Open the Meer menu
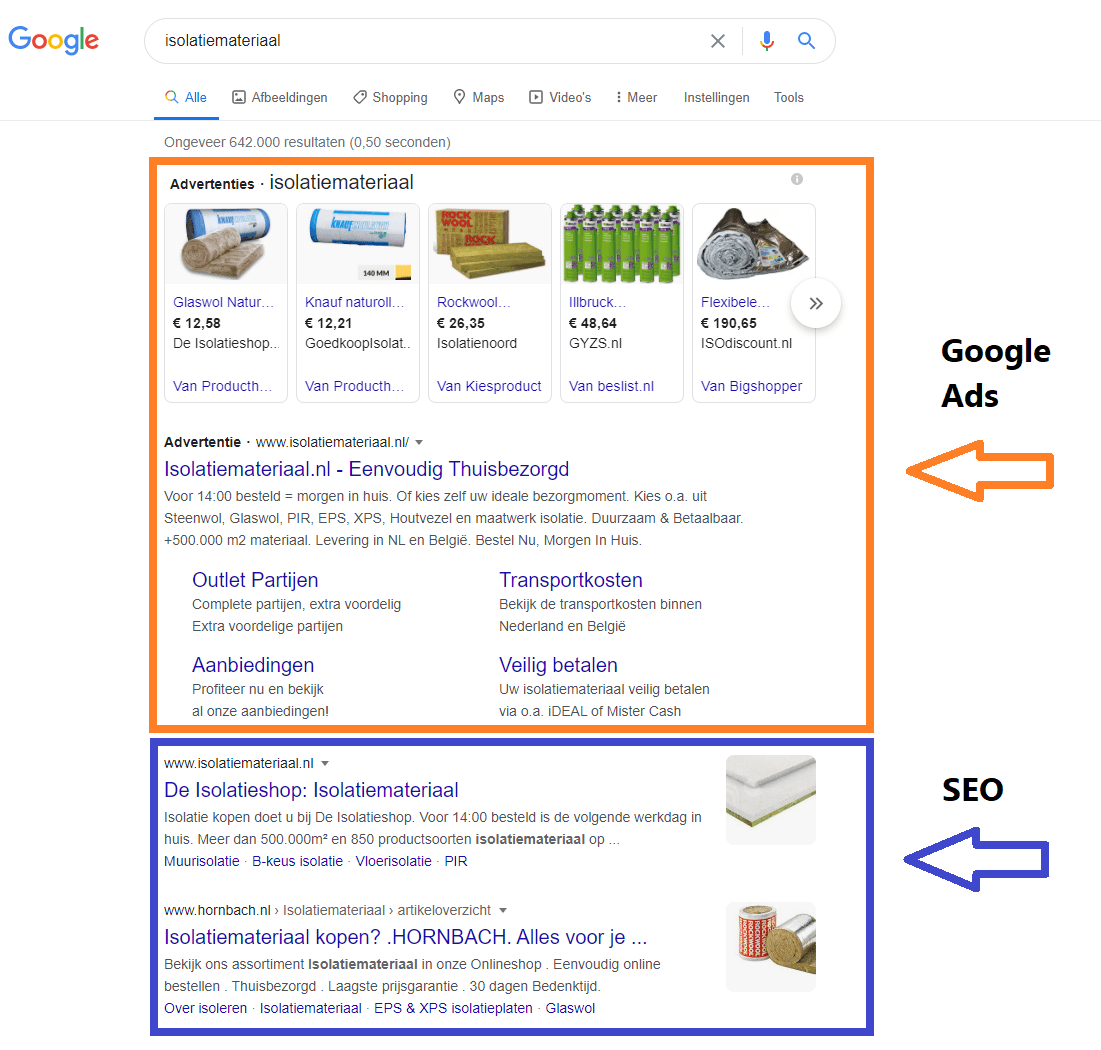This screenshot has width=1101, height=1050. pyautogui.click(x=636, y=97)
